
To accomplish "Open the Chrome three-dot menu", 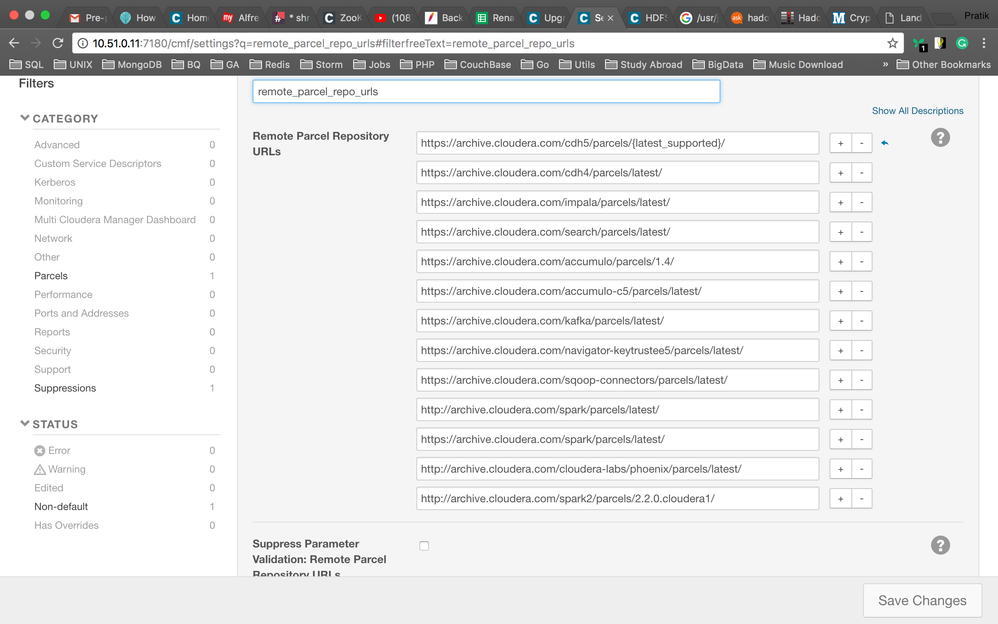I will (984, 43).
